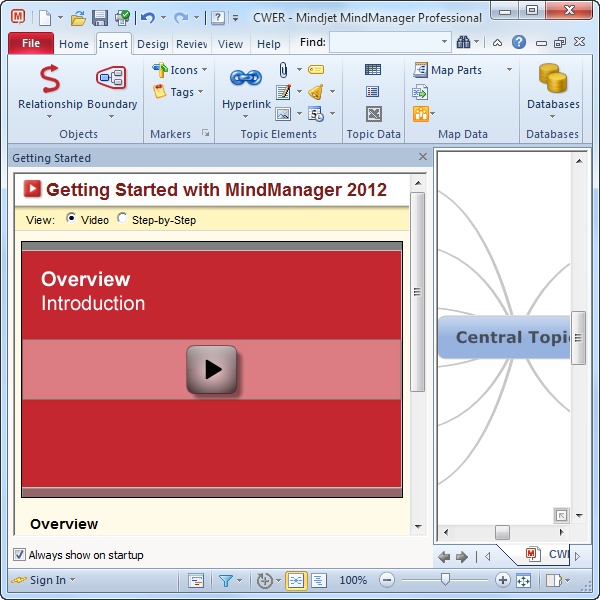
Task: Switch to the View ribbon tab
Action: (230, 44)
